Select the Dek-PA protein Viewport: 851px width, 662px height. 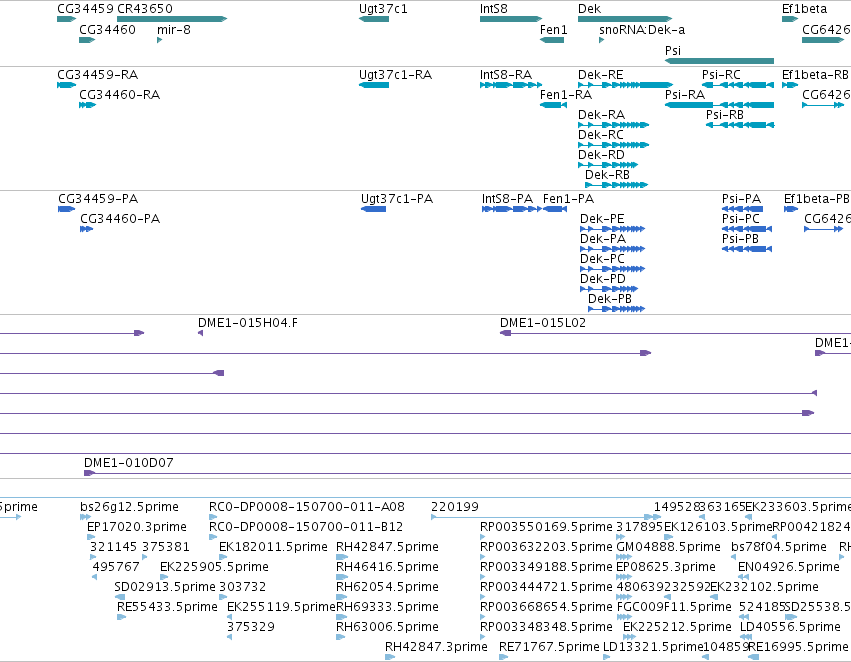coord(612,249)
